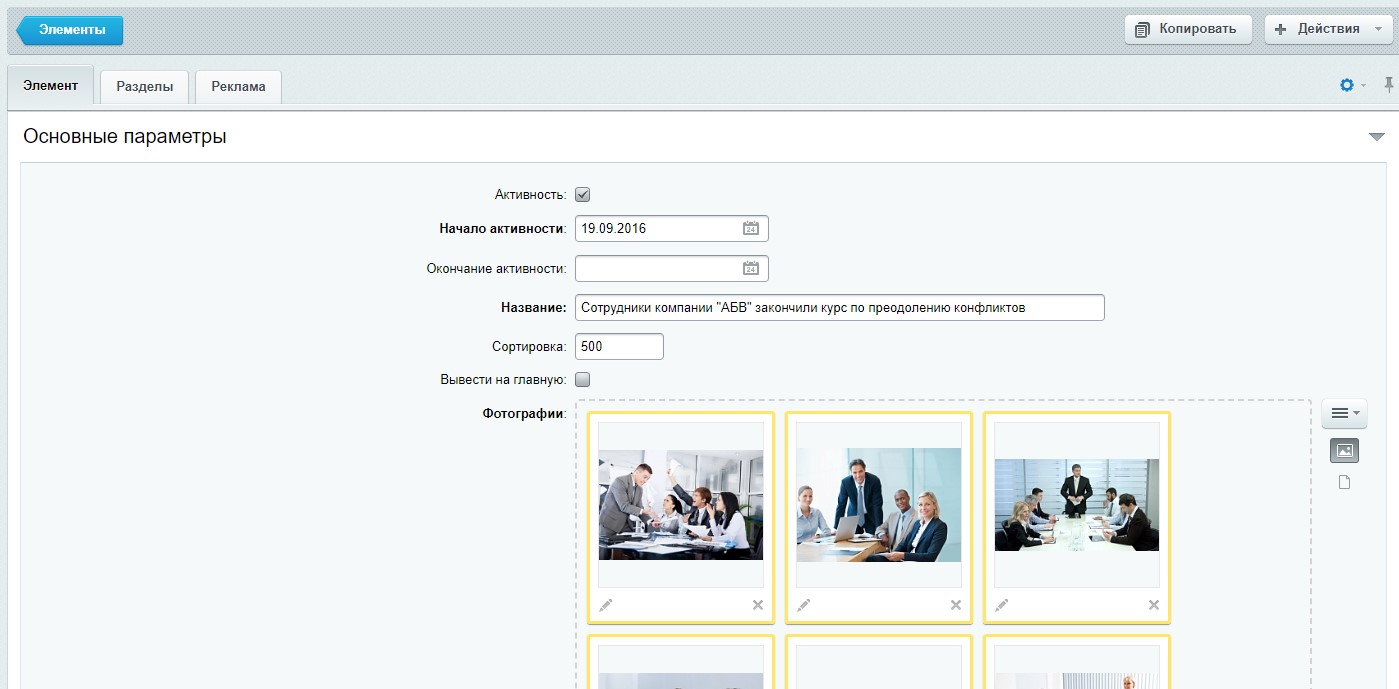This screenshot has width=1399, height=689.
Task: Delete the third photo
Action: pyautogui.click(x=1153, y=605)
